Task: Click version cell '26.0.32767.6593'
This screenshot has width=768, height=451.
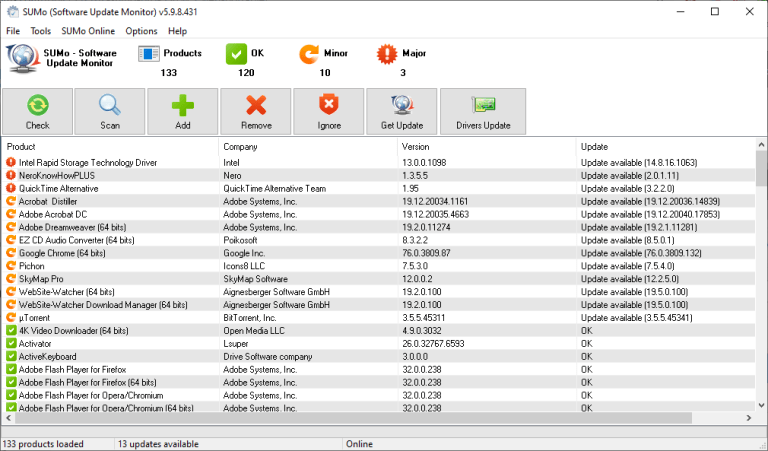Action: coord(433,344)
